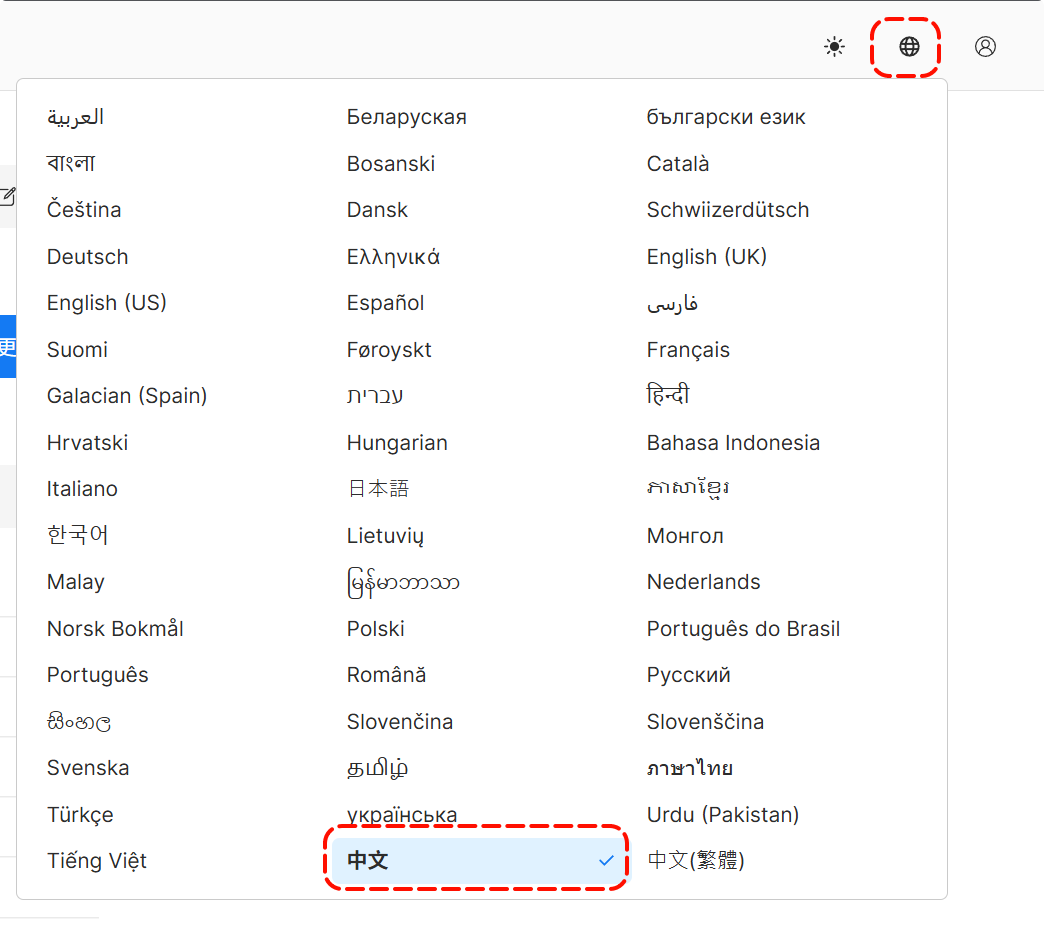
Task: Pick Español from the language menu
Action: [386, 303]
